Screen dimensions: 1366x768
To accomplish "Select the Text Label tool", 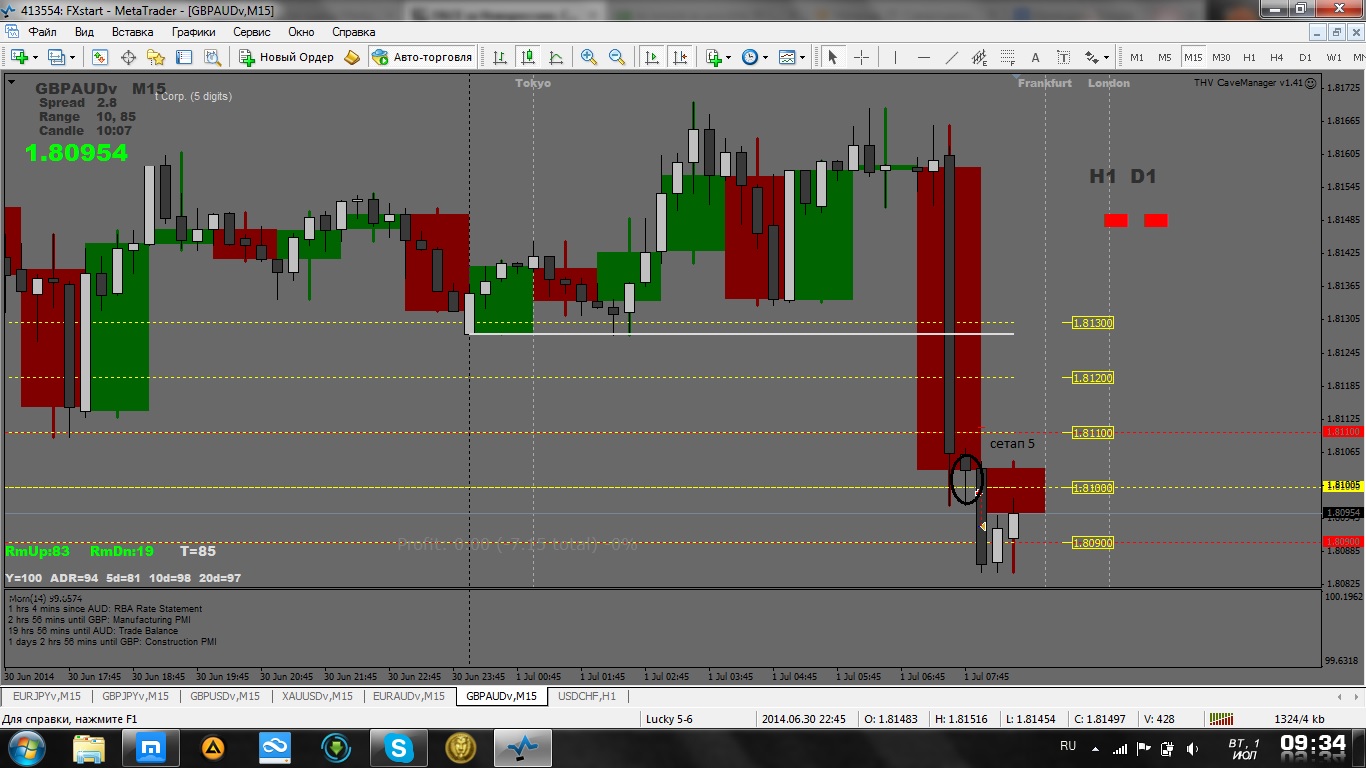I will [1063, 57].
